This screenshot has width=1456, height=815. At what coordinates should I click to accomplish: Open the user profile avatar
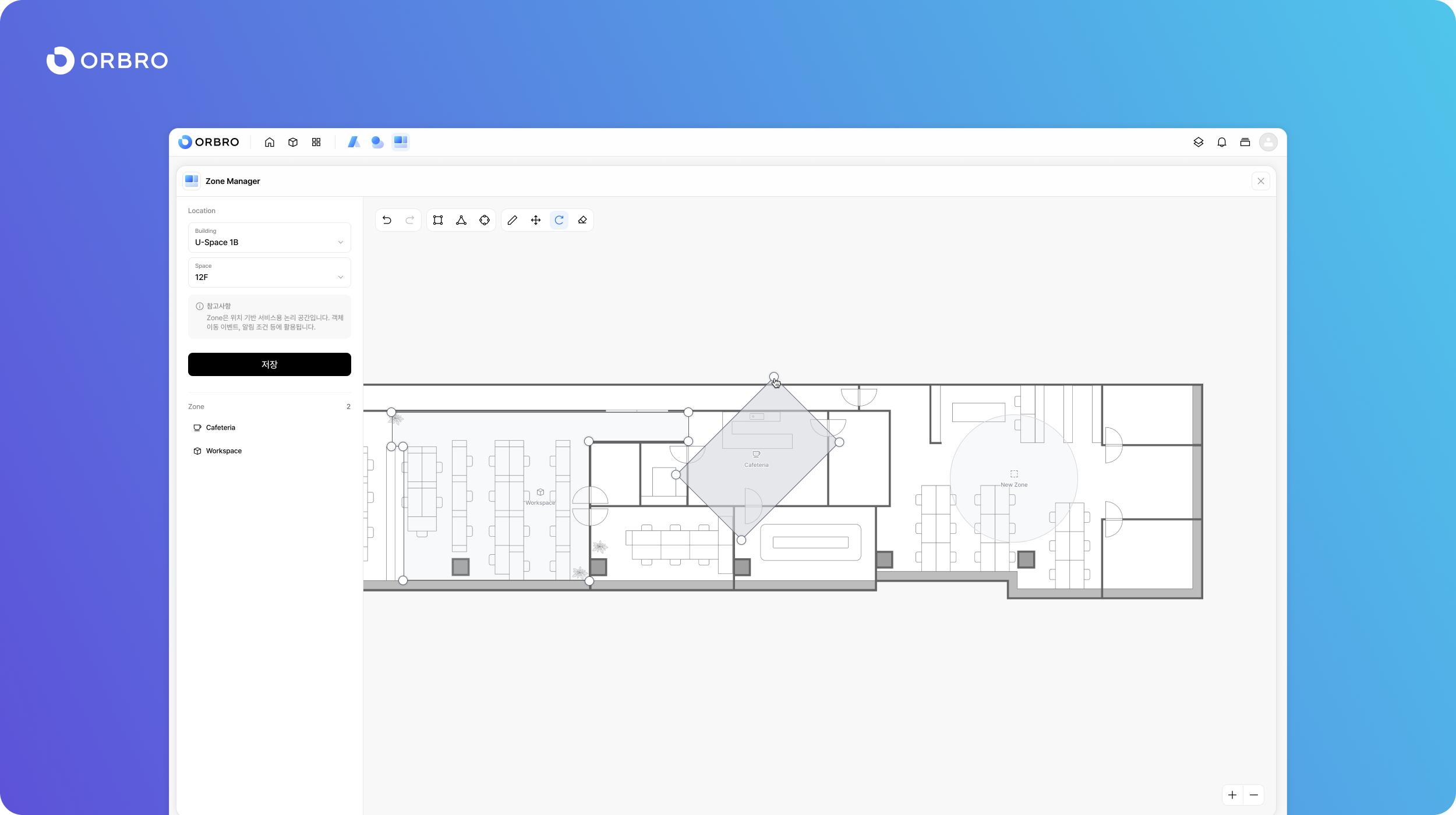[1268, 142]
